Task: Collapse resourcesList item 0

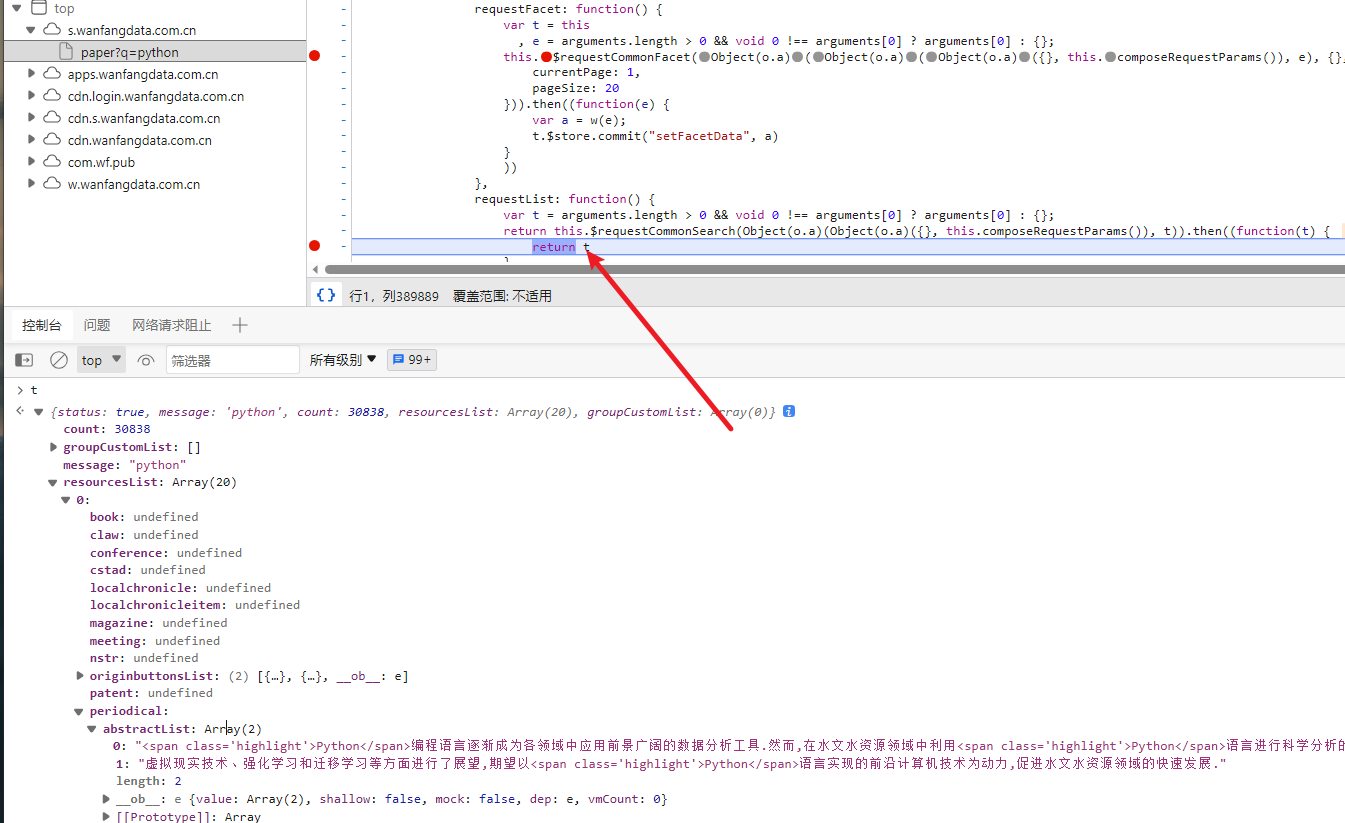Action: [66, 500]
